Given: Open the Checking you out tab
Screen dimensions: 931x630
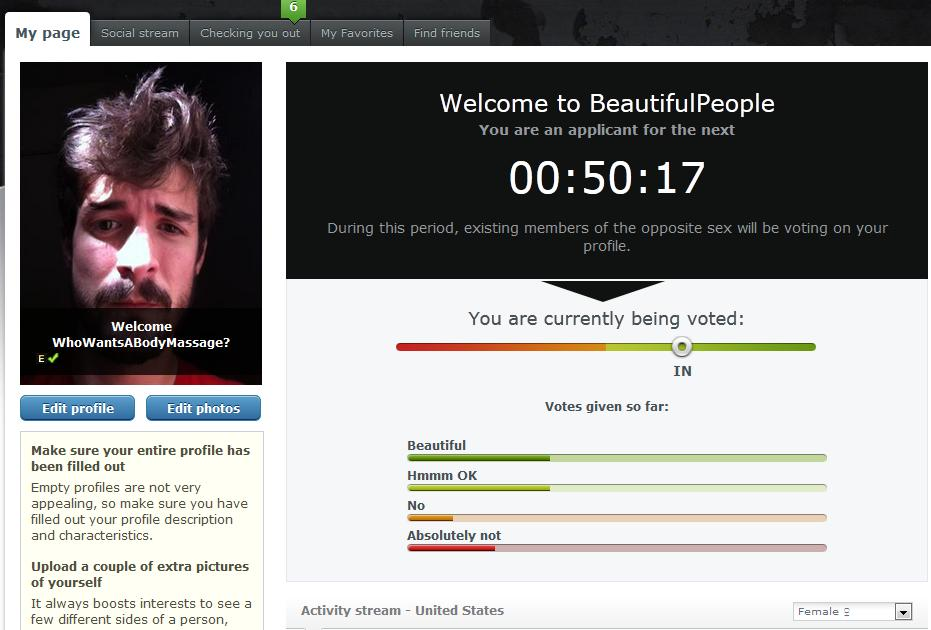Looking at the screenshot, I should coord(250,33).
